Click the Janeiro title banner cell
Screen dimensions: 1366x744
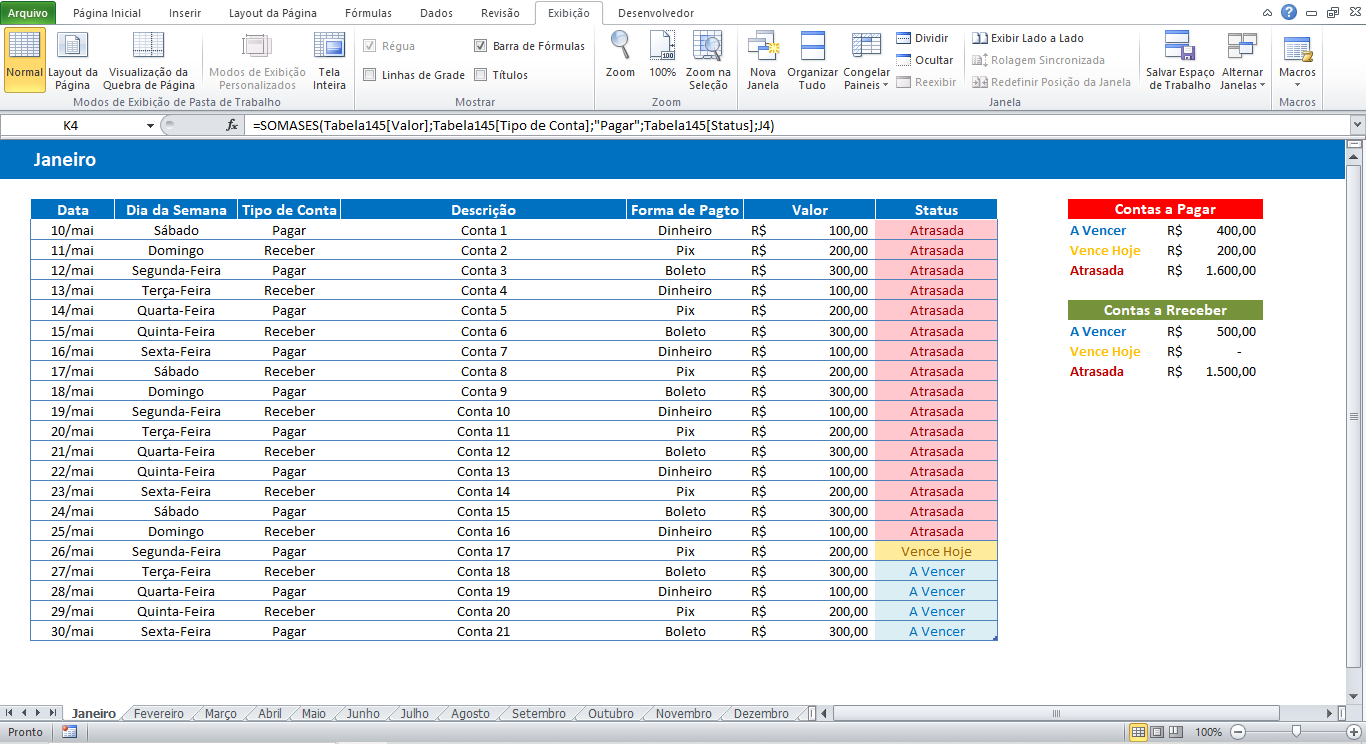pos(672,159)
